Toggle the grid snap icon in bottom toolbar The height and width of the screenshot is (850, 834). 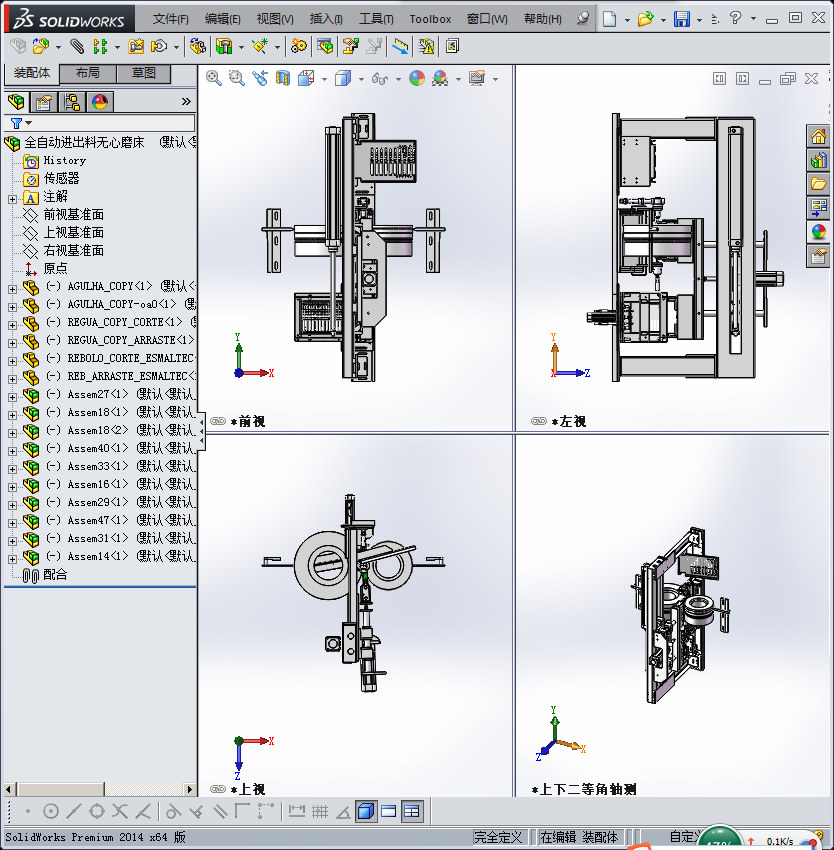(320, 811)
